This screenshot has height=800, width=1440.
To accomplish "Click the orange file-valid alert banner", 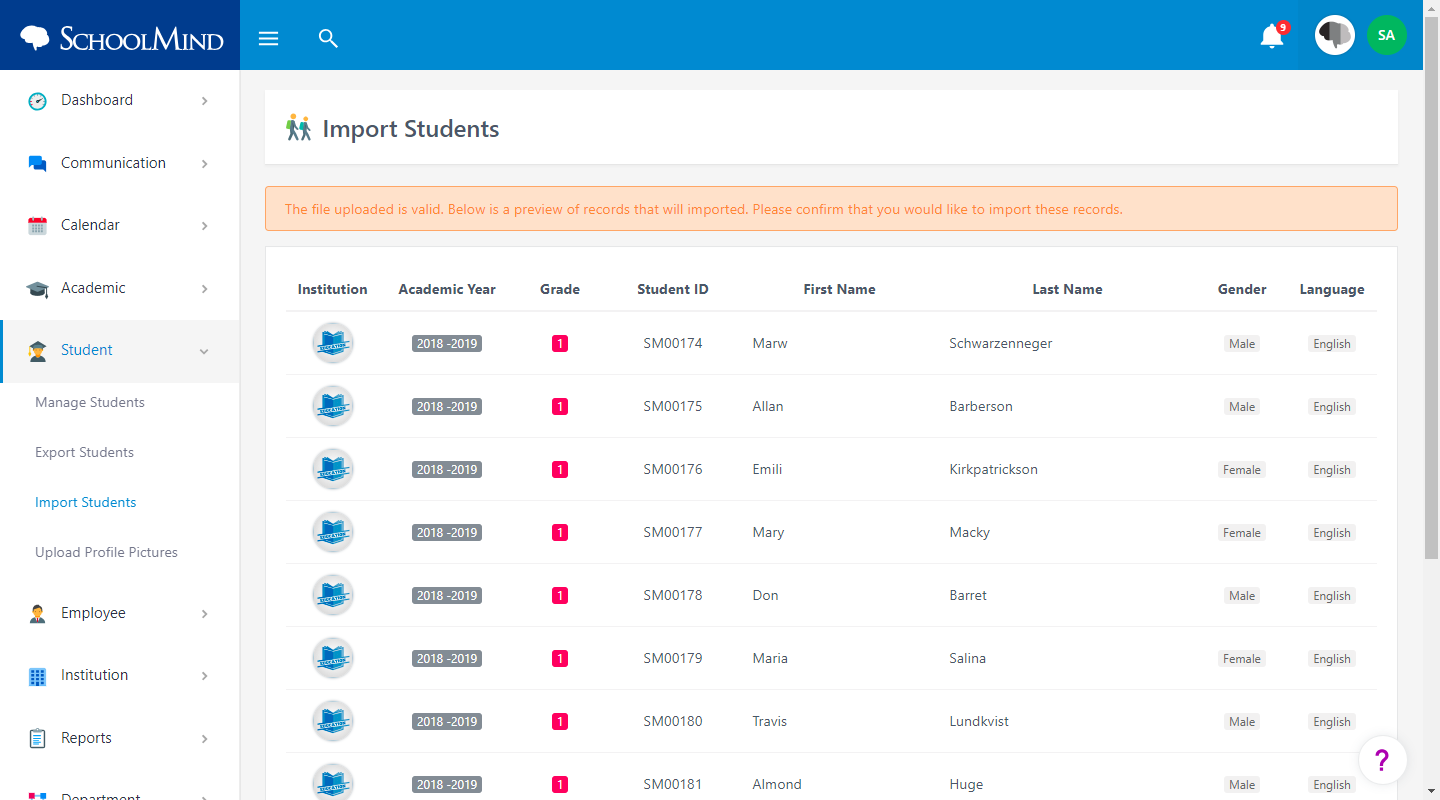I will click(831, 209).
